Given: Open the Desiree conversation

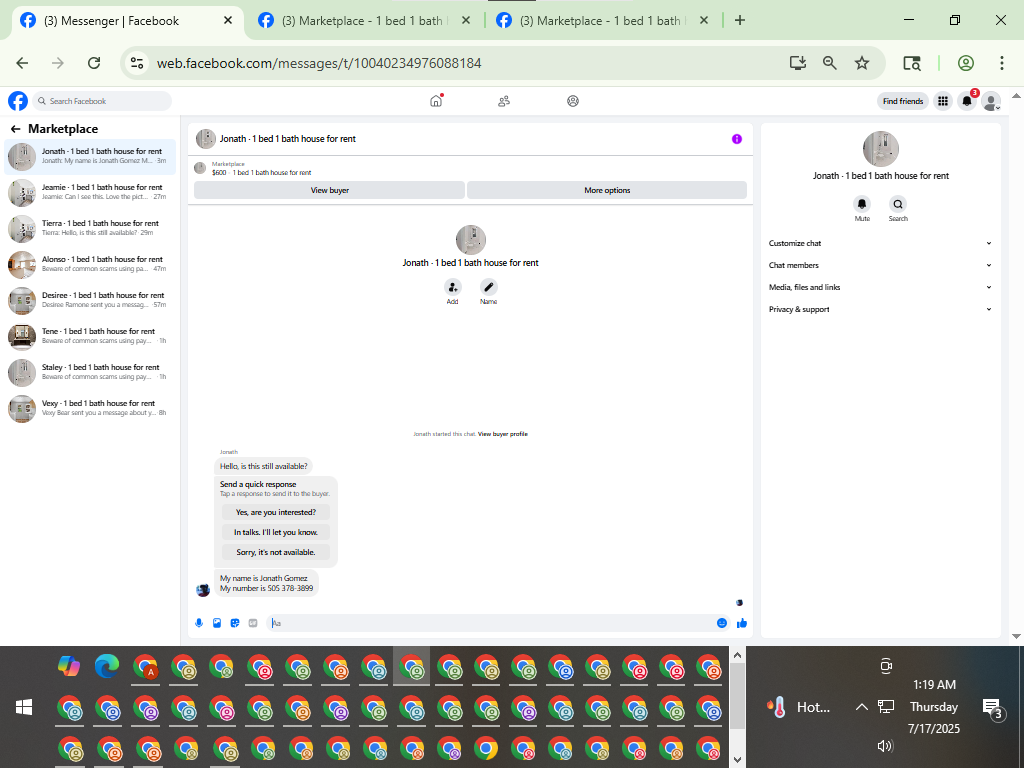Looking at the screenshot, I should 90,300.
